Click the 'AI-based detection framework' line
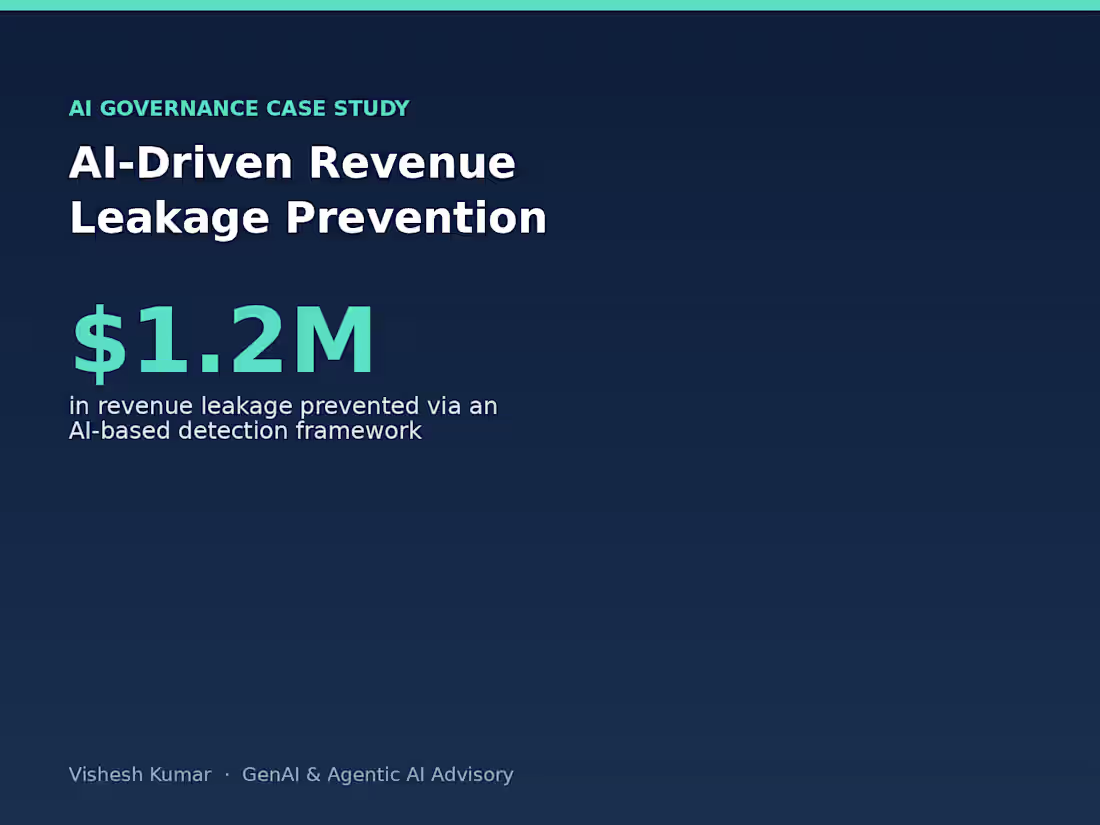 pyautogui.click(x=246, y=431)
